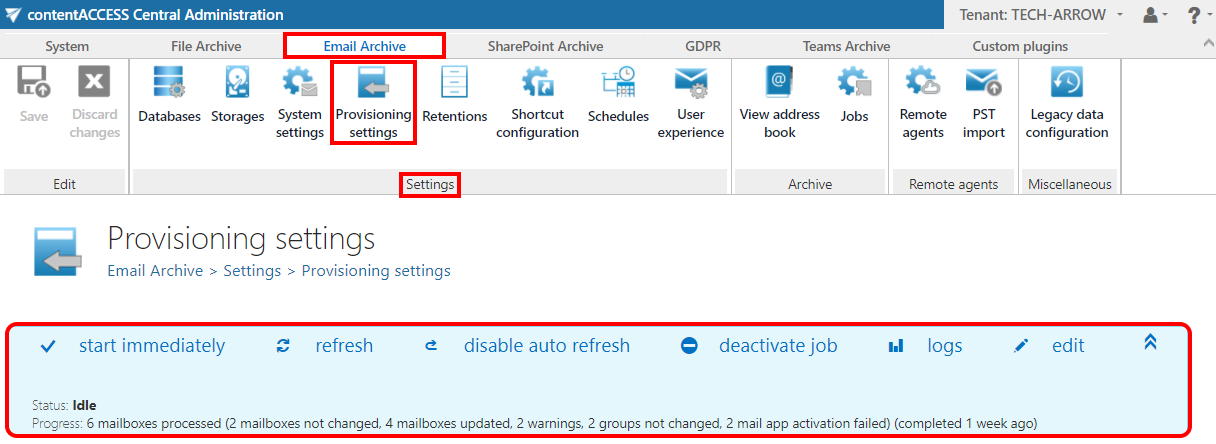
Task: Switch to the GDPR tab
Action: click(x=703, y=46)
